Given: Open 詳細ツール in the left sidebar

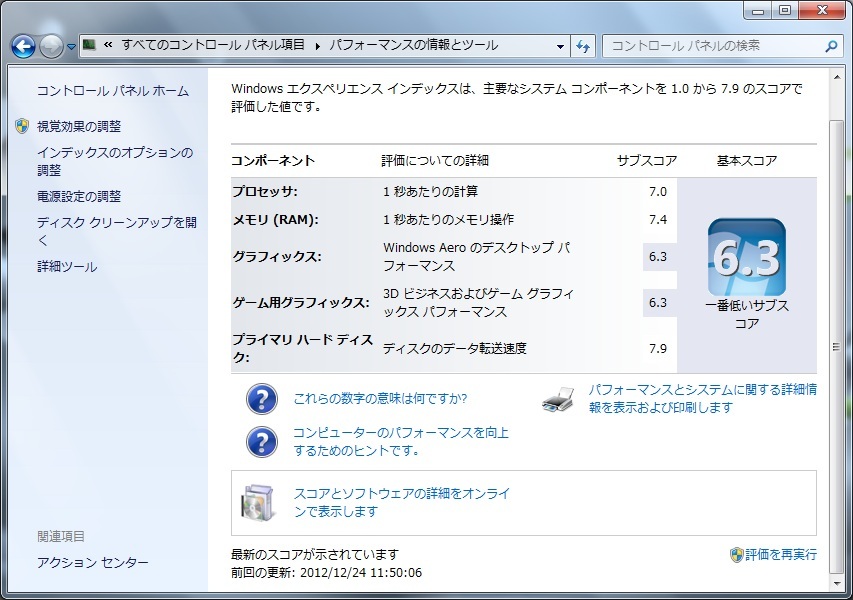Looking at the screenshot, I should point(67,267).
